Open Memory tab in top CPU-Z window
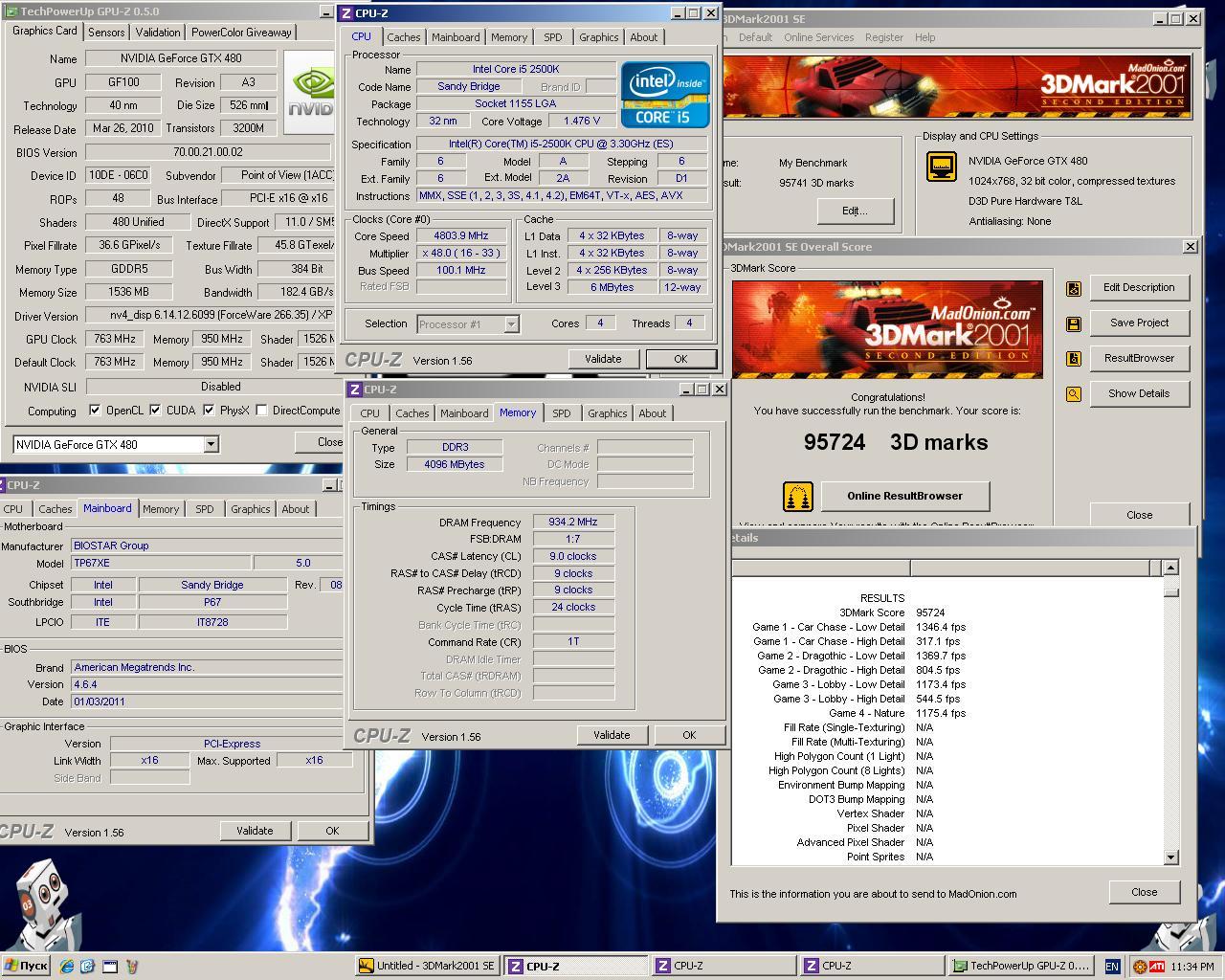1225x980 pixels. pyautogui.click(x=509, y=37)
